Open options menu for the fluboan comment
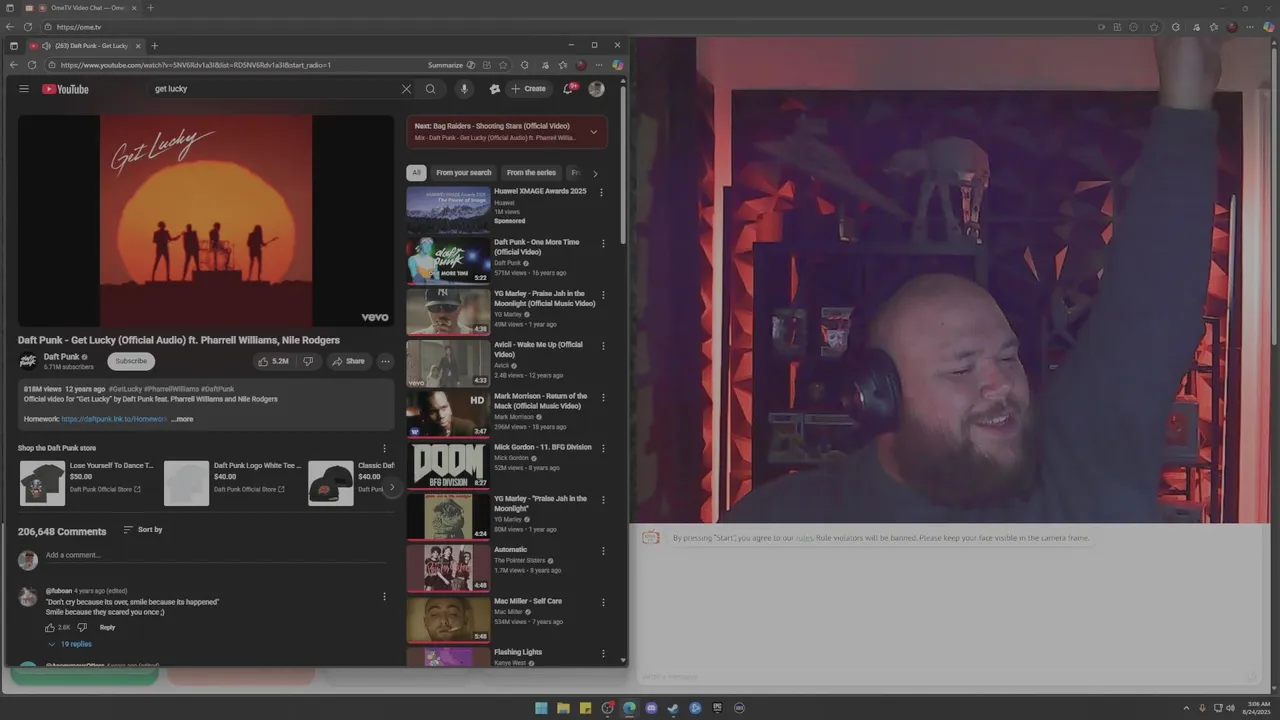1280x720 pixels. tap(384, 597)
